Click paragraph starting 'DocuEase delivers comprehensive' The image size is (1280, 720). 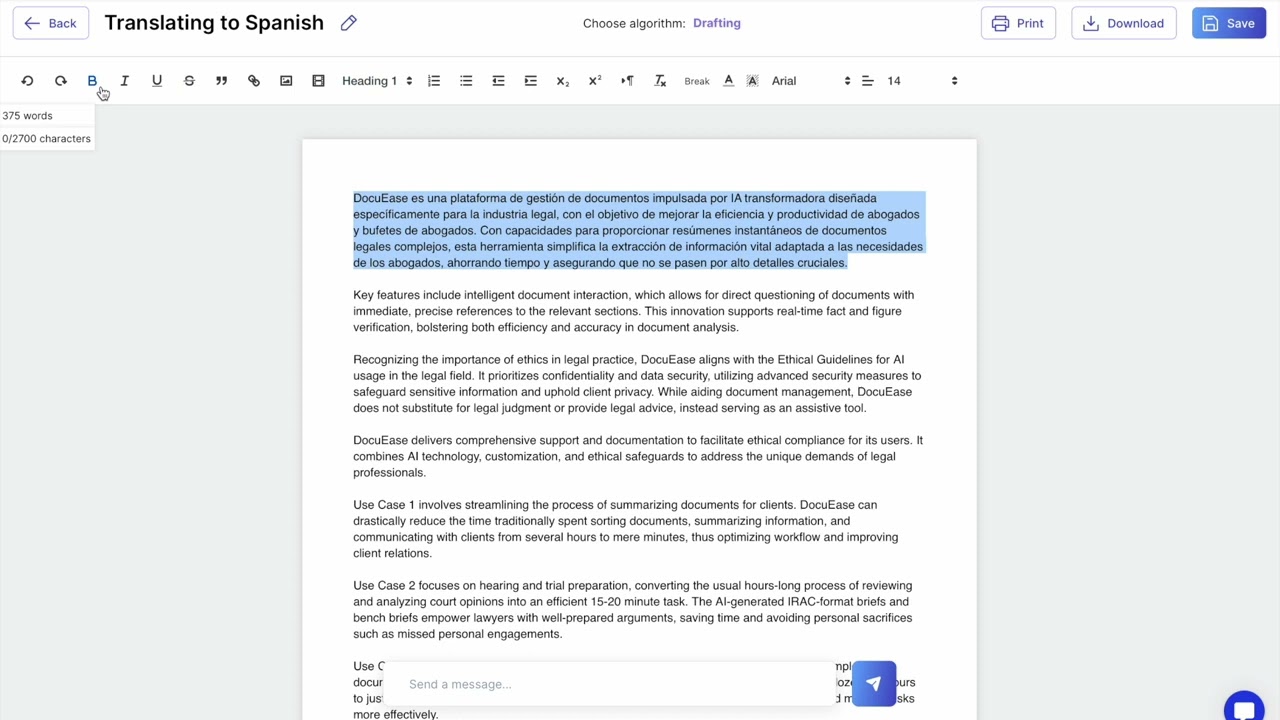[638, 456]
